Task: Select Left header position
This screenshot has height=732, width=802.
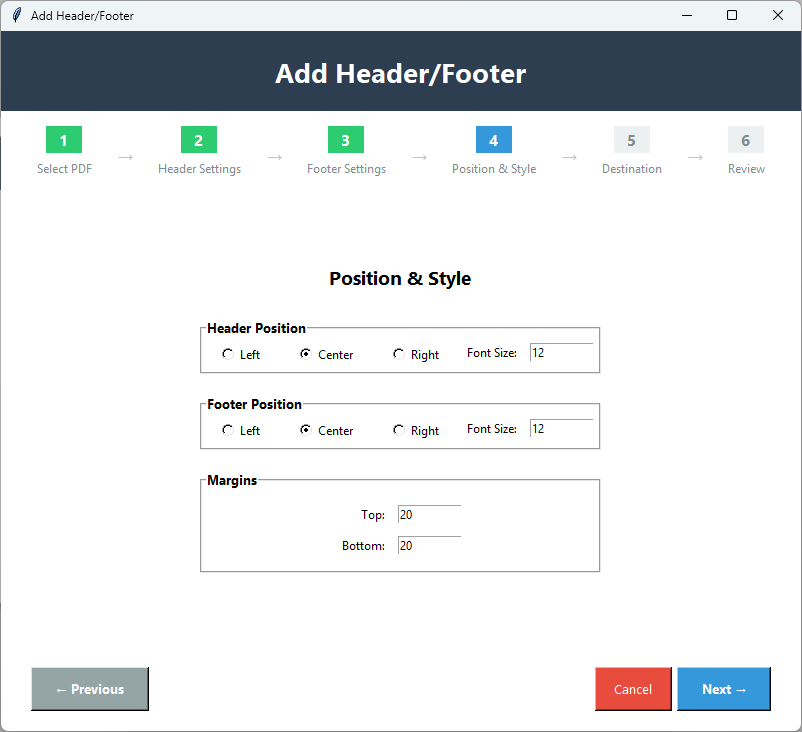Action: [227, 353]
